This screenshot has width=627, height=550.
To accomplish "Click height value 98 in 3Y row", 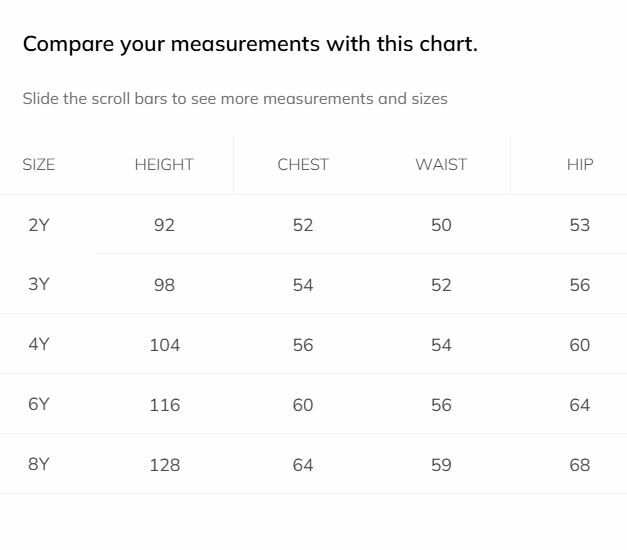I will tap(164, 285).
